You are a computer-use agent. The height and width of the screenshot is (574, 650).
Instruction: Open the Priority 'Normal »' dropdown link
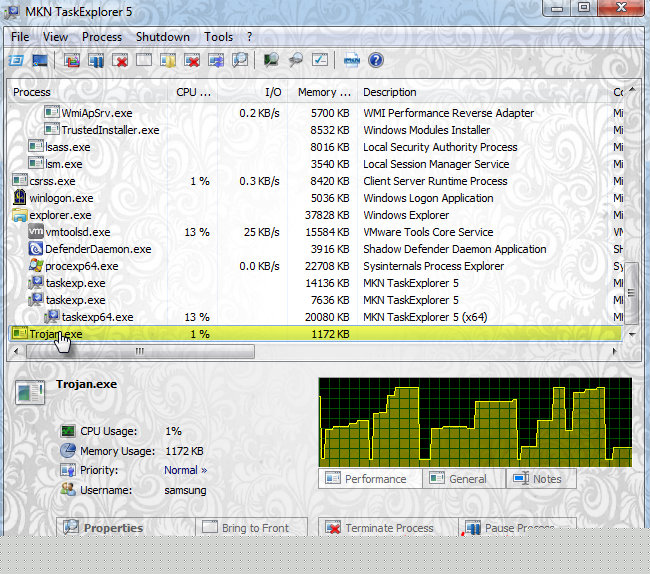tap(185, 470)
